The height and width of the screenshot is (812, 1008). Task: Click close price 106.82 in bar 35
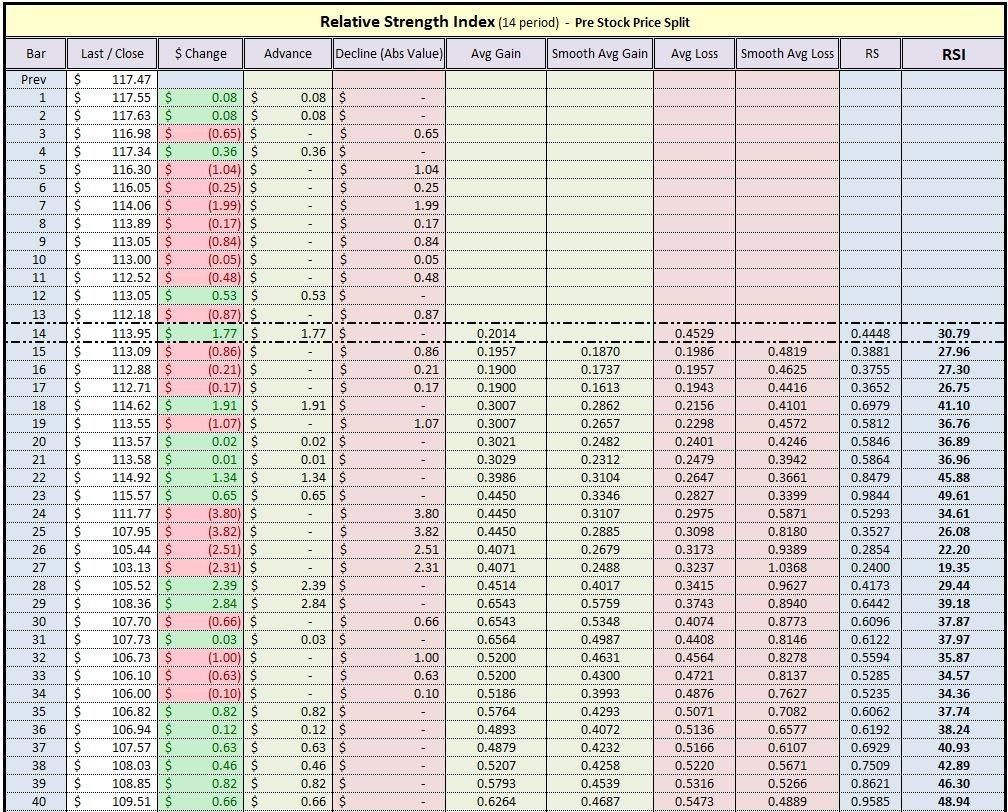[x=112, y=712]
